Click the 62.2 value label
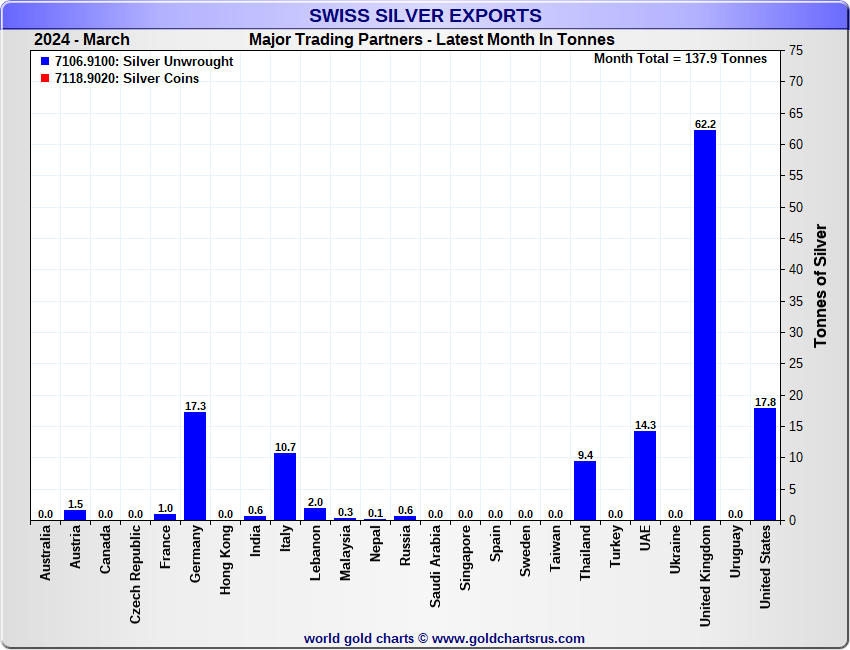The height and width of the screenshot is (650, 850). (705, 124)
